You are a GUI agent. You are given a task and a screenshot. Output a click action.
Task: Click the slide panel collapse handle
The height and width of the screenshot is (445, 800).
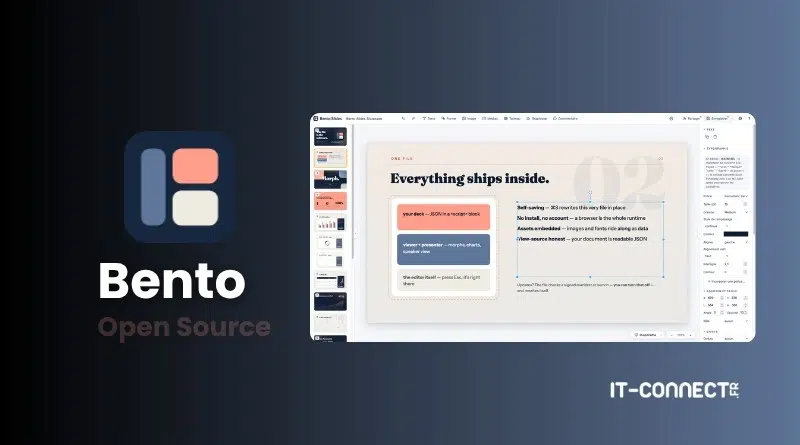[x=356, y=234]
